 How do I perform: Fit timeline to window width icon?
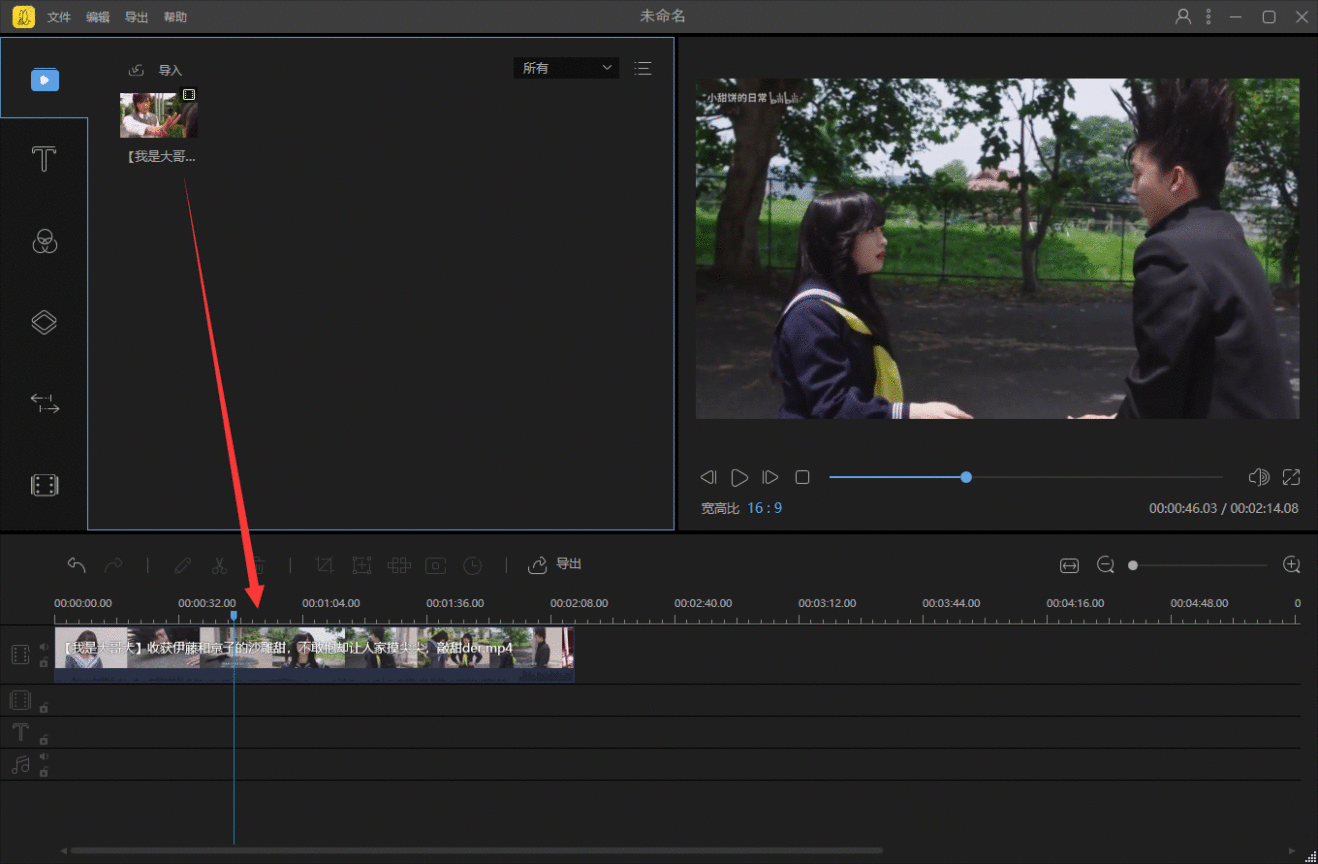pos(1069,566)
